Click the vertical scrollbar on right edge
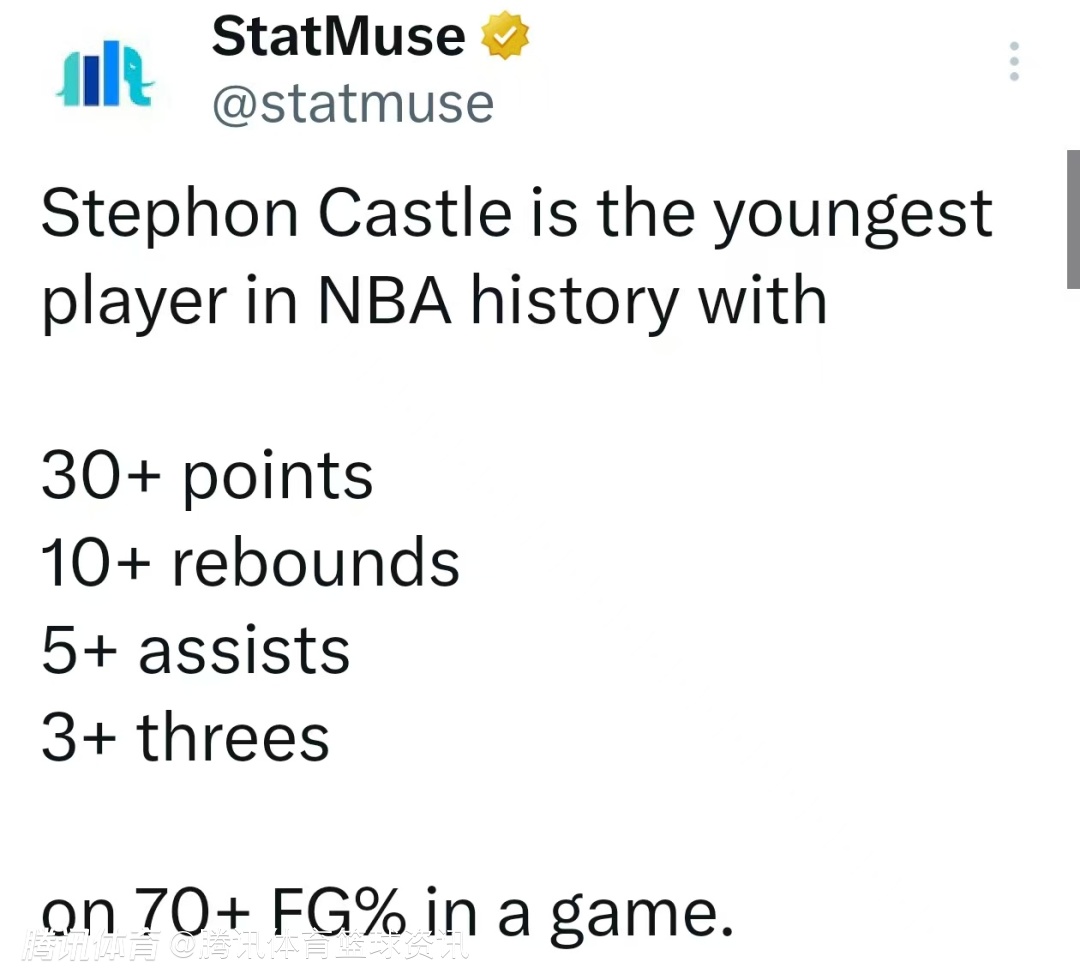1080x980 pixels. pos(1072,220)
